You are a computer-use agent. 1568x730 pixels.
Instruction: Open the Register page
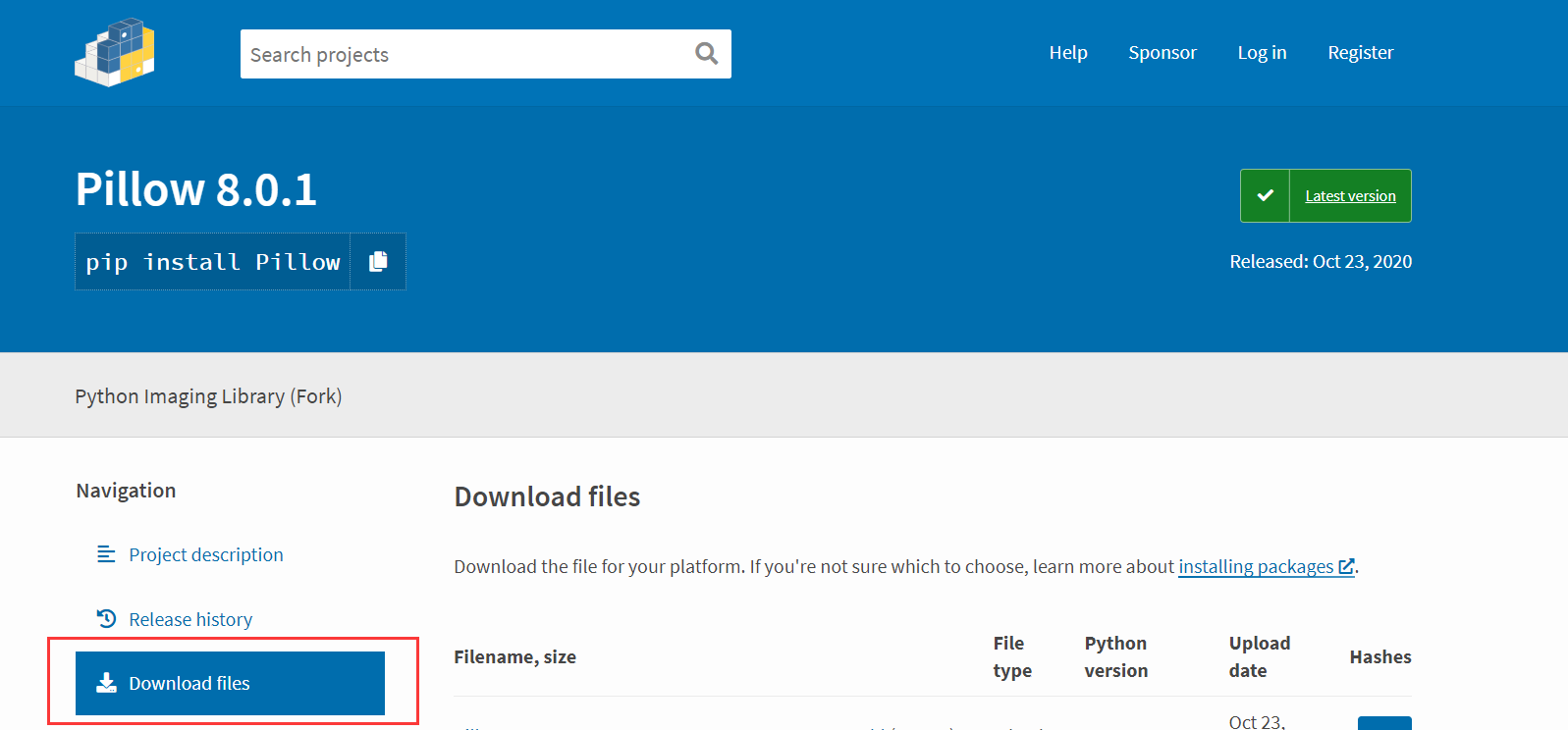(1361, 53)
